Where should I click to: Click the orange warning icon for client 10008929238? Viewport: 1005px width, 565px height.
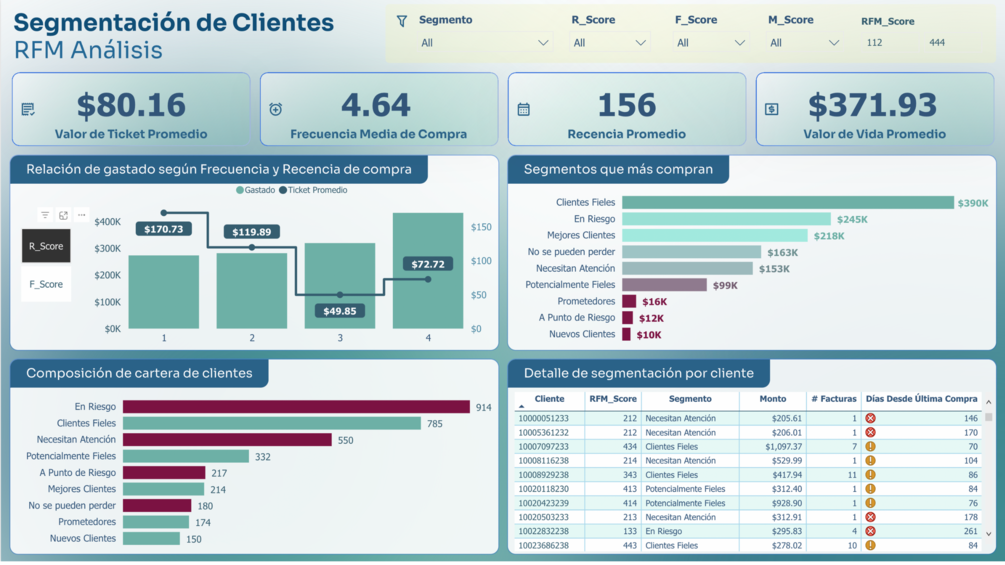tap(870, 475)
